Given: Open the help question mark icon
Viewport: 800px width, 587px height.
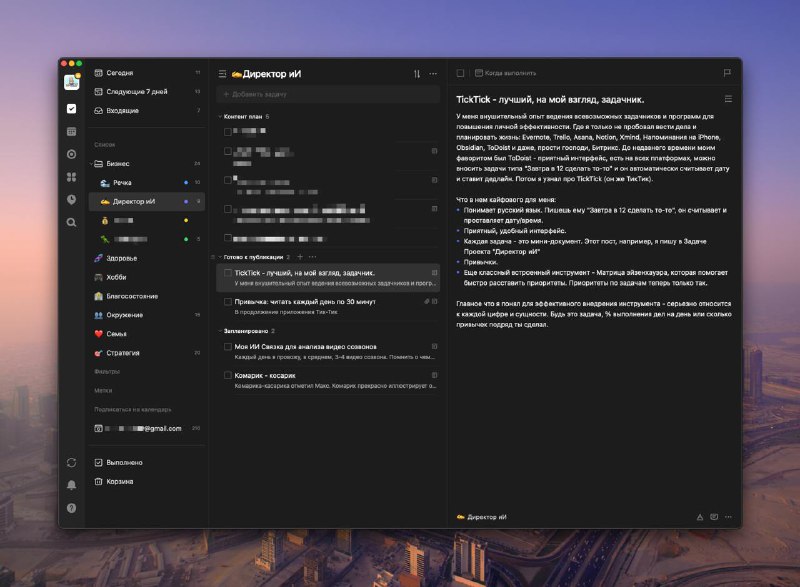Looking at the screenshot, I should pos(71,508).
